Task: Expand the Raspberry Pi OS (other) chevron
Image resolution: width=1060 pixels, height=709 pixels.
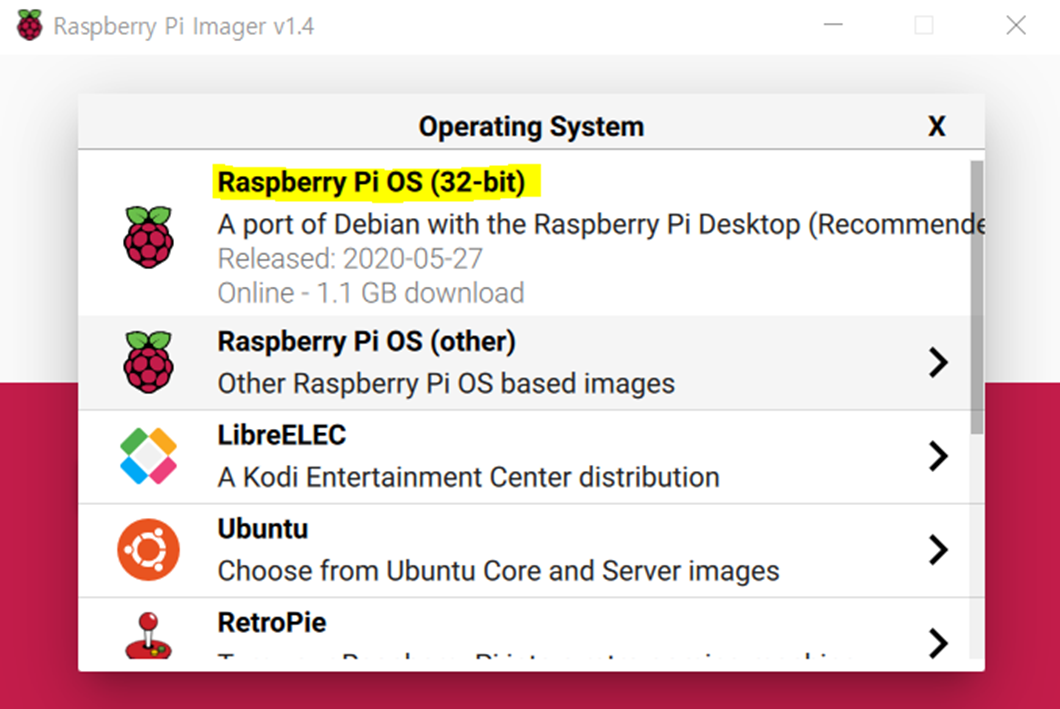Action: coord(938,362)
